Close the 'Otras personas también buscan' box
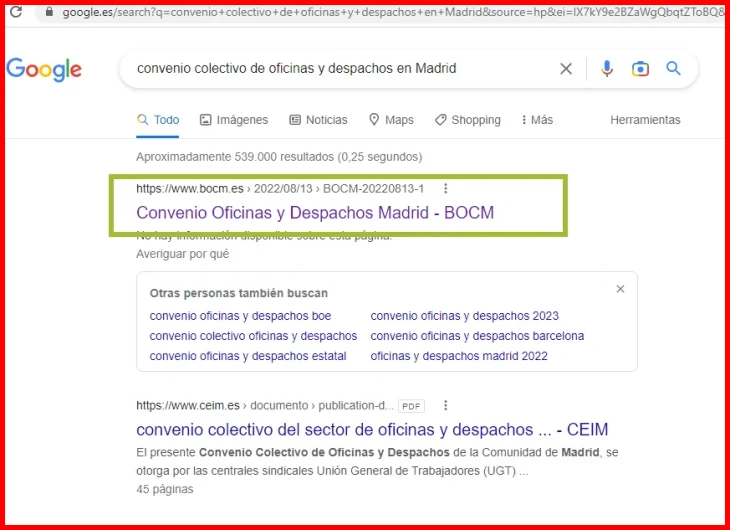The height and width of the screenshot is (530, 730). [620, 289]
